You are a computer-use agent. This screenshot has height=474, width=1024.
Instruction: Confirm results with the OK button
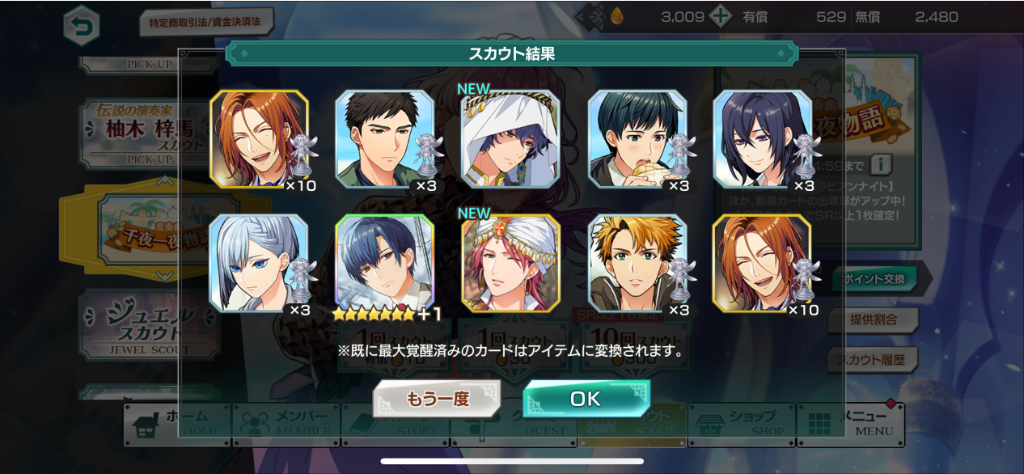tap(586, 399)
